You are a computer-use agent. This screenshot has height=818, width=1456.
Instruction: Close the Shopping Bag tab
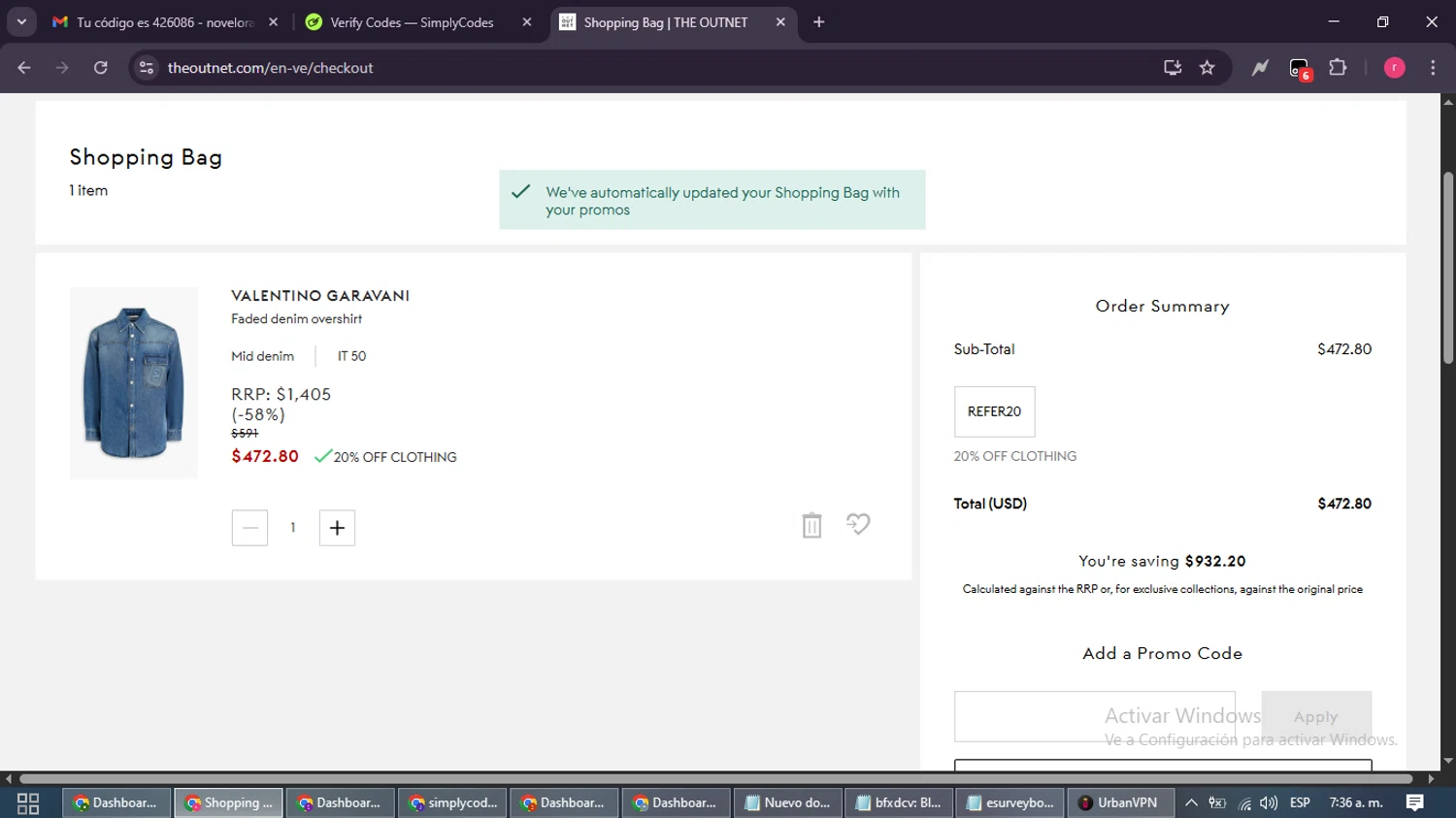780,22
